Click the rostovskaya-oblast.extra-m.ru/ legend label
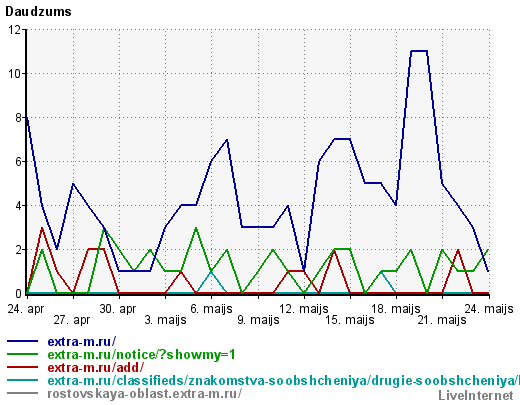Viewport: 520px width, 405px height. click(144, 394)
